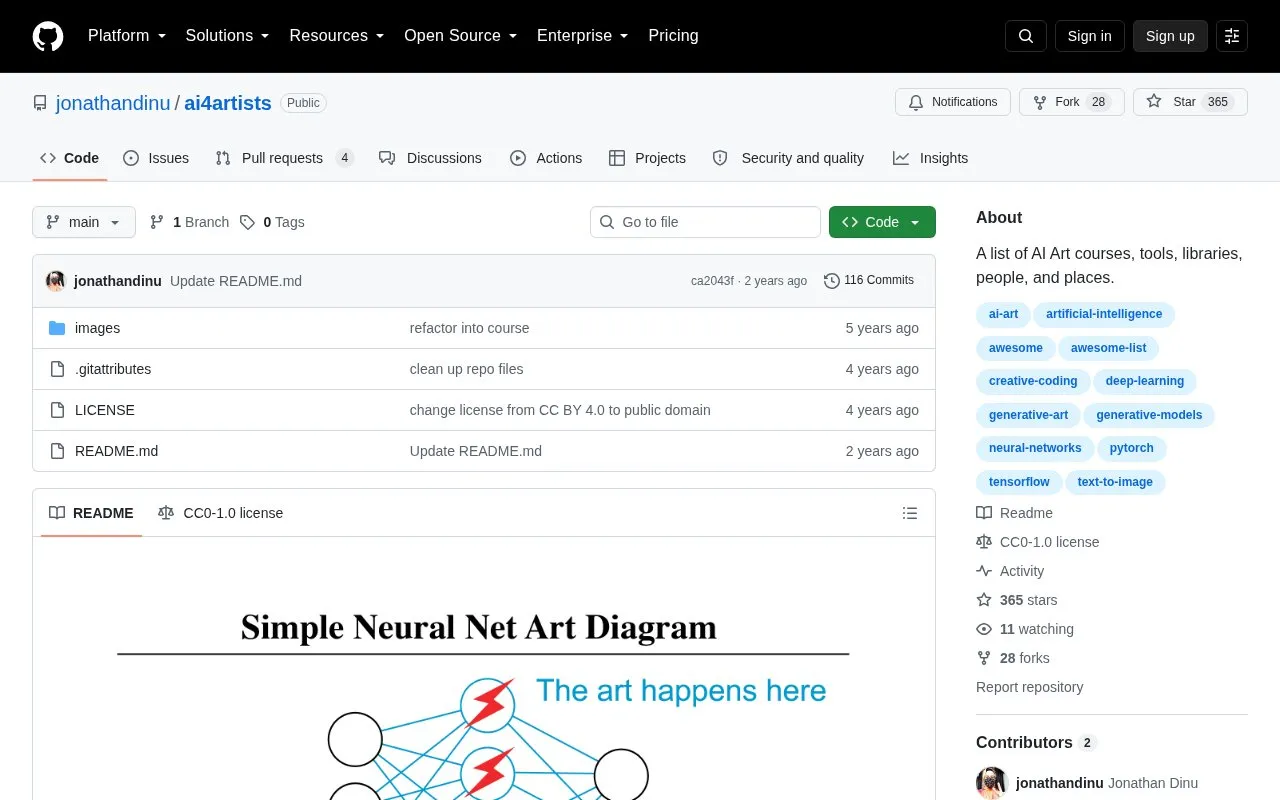
Task: Fork the ai4artists repository
Action: 1072,102
